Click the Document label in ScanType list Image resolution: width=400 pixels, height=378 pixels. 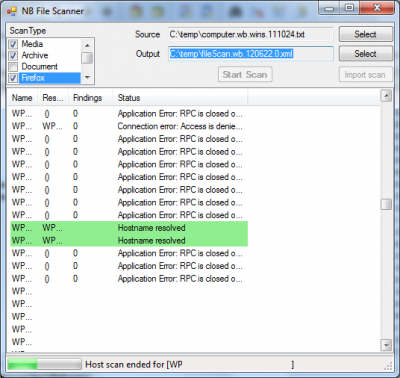pyautogui.click(x=40, y=67)
